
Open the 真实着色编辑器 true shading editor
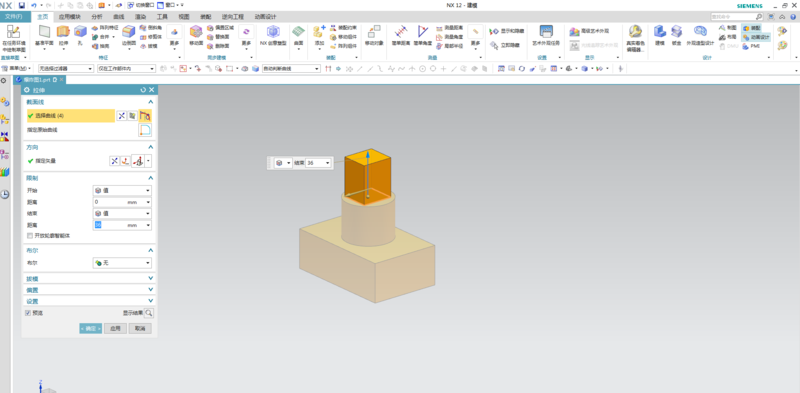[635, 38]
